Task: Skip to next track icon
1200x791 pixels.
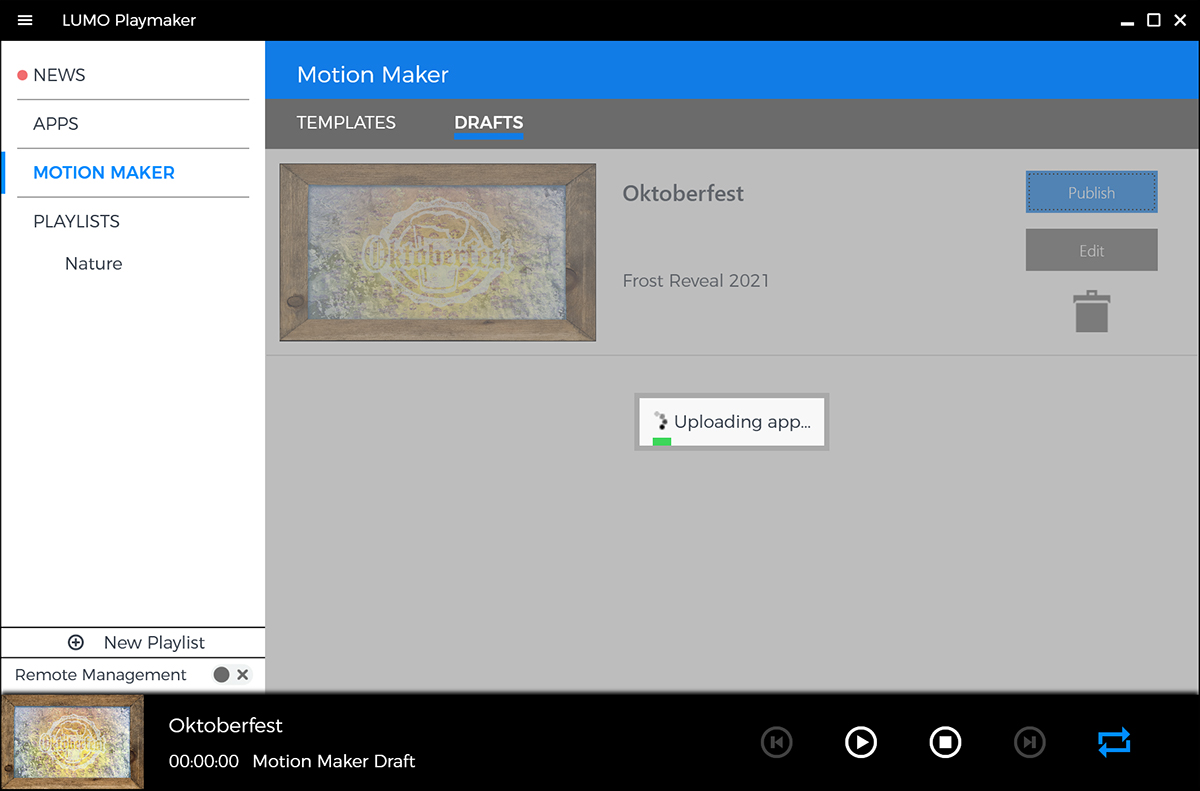Action: [1029, 742]
